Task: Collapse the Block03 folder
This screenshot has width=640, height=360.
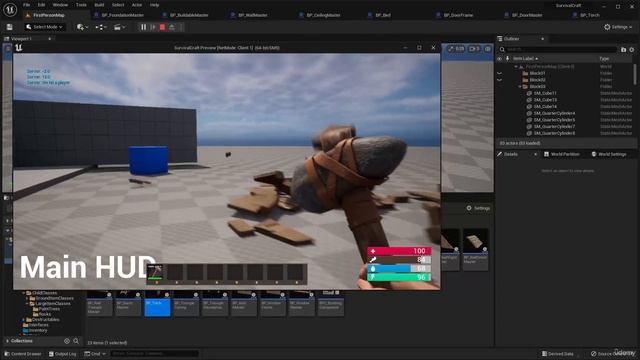Action: [520, 87]
